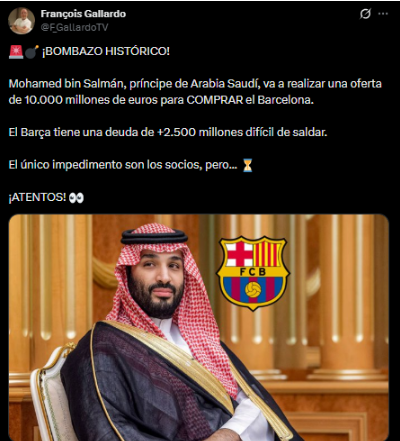Click the Grok explain-post icon
The image size is (400, 441).
point(365,14)
